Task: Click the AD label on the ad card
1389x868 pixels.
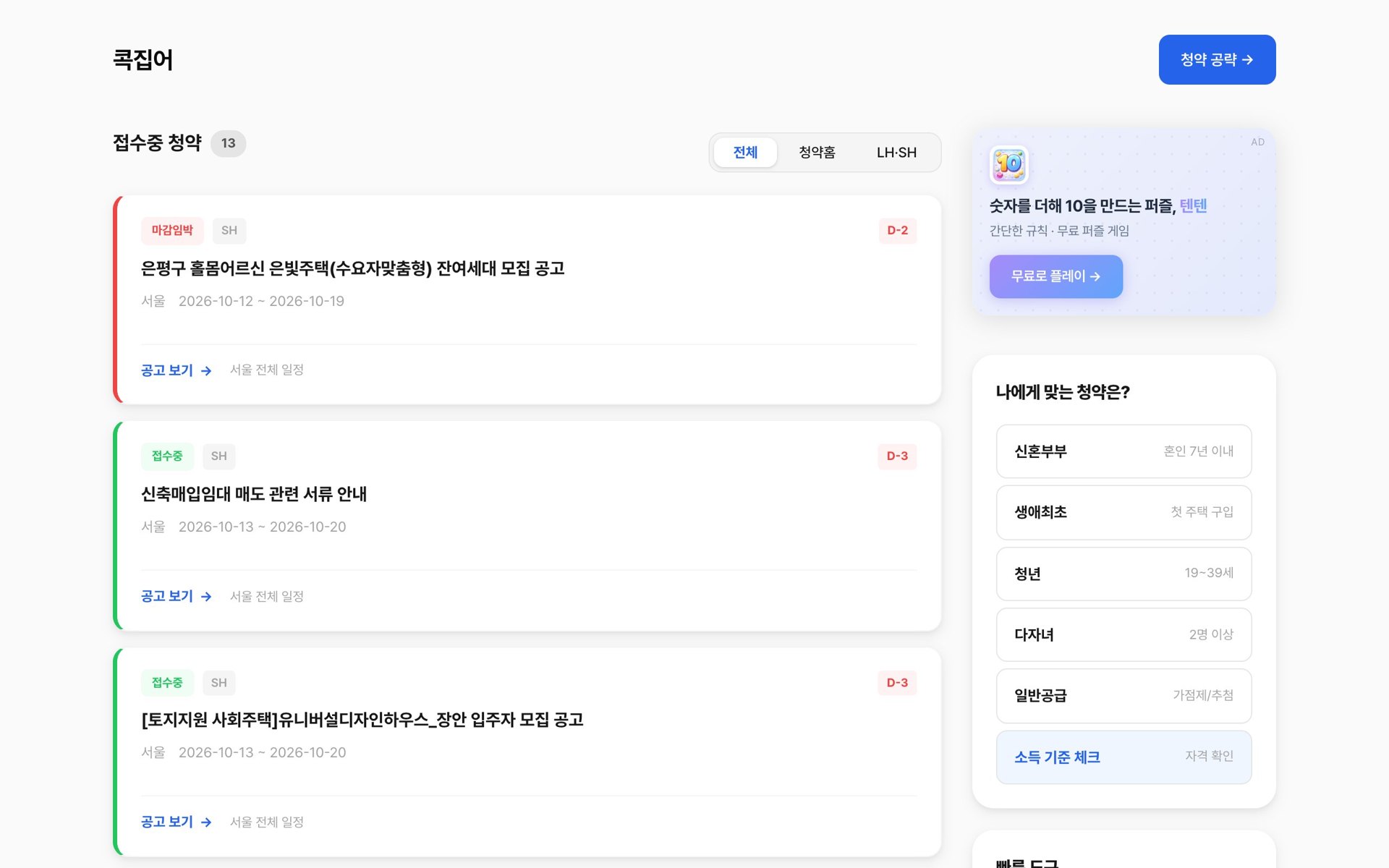Action: (x=1257, y=142)
